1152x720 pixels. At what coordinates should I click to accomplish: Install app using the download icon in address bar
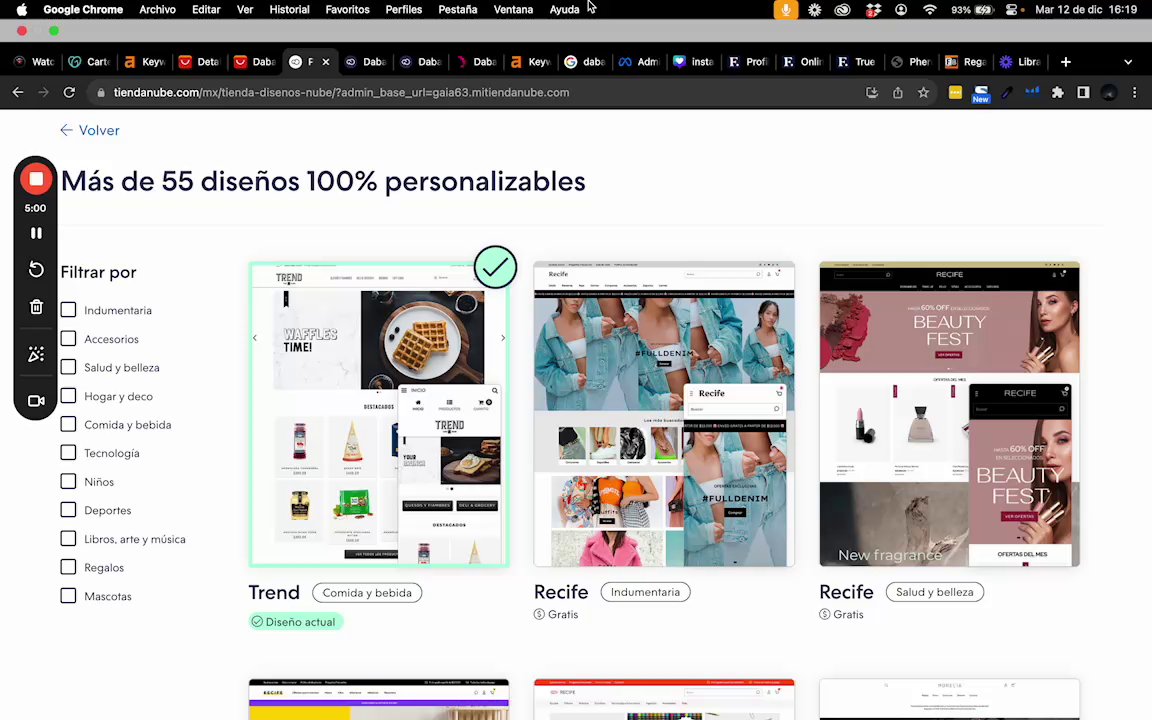pos(872,93)
